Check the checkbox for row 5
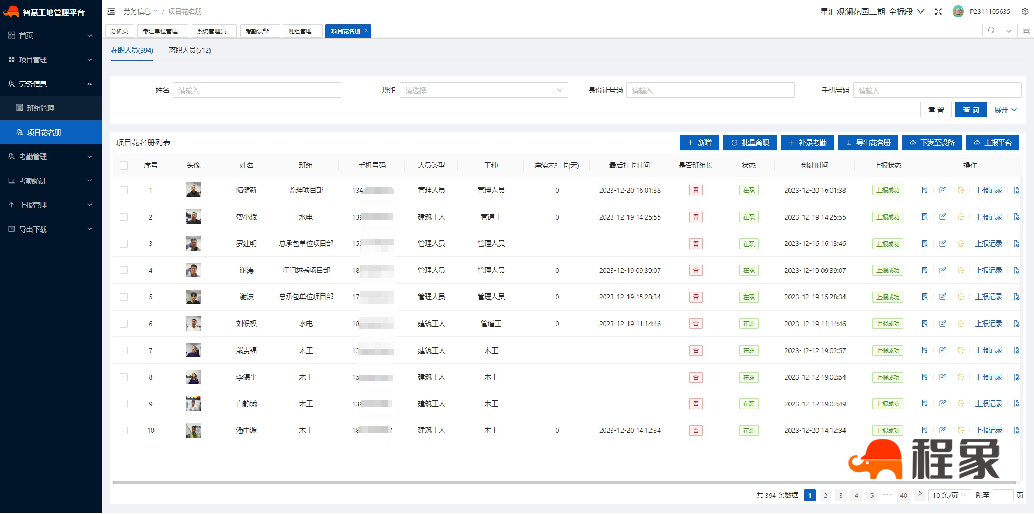 [x=123, y=297]
